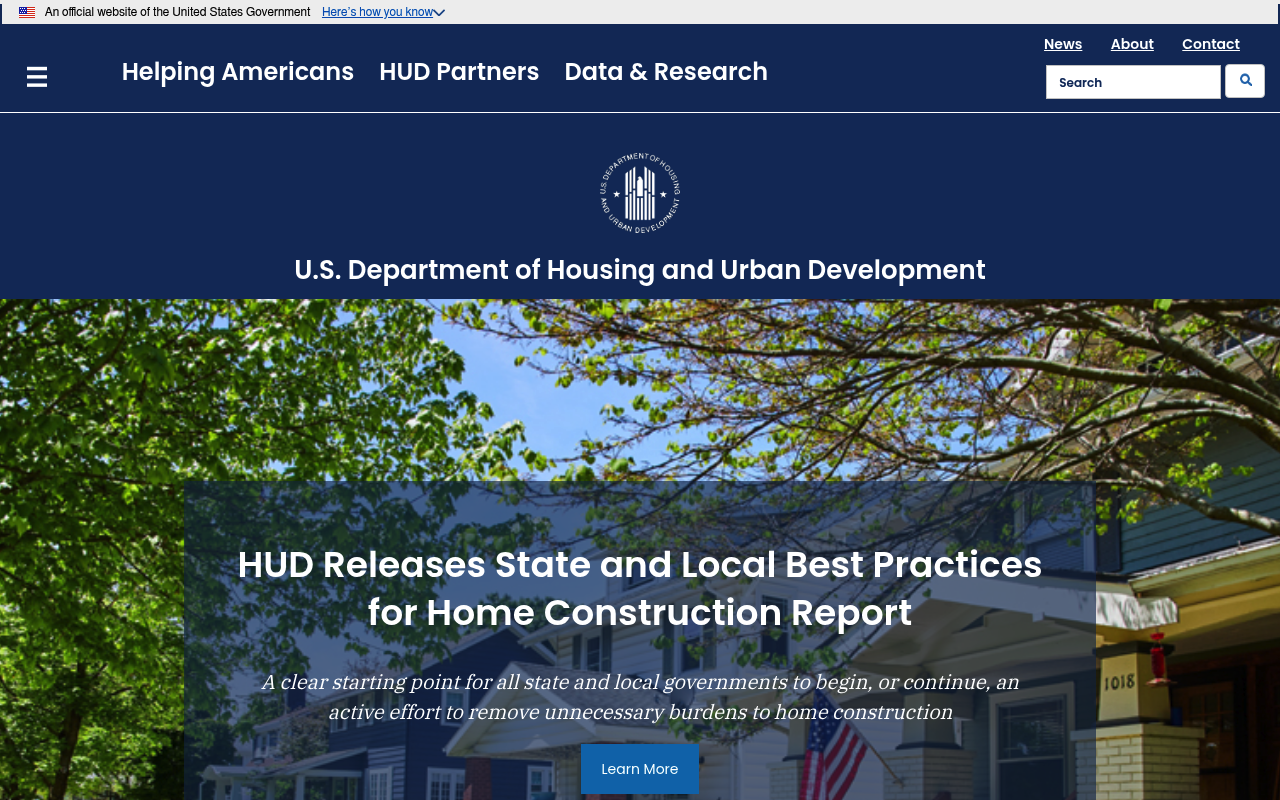Focus the Search input field

(1133, 82)
